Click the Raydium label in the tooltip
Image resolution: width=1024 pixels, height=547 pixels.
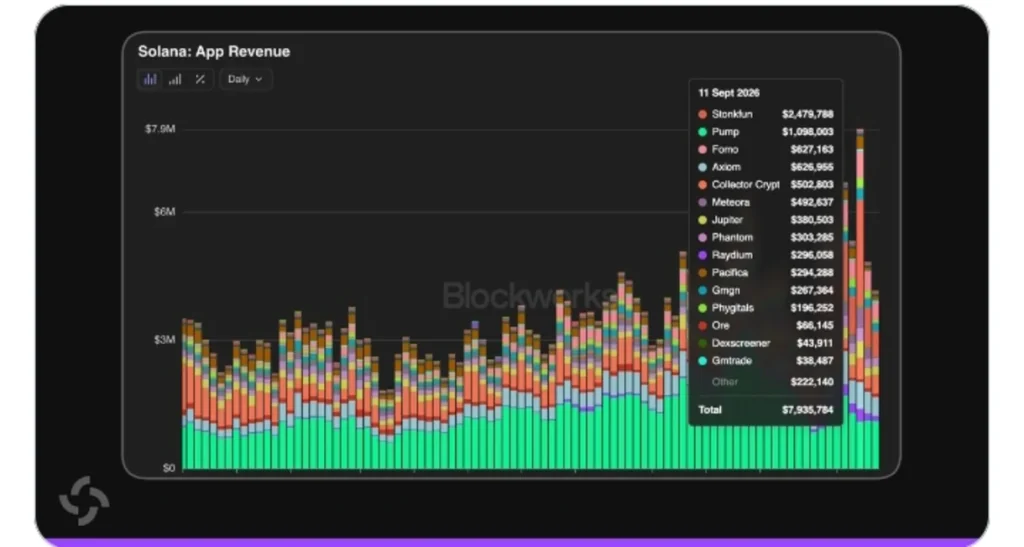[732, 255]
